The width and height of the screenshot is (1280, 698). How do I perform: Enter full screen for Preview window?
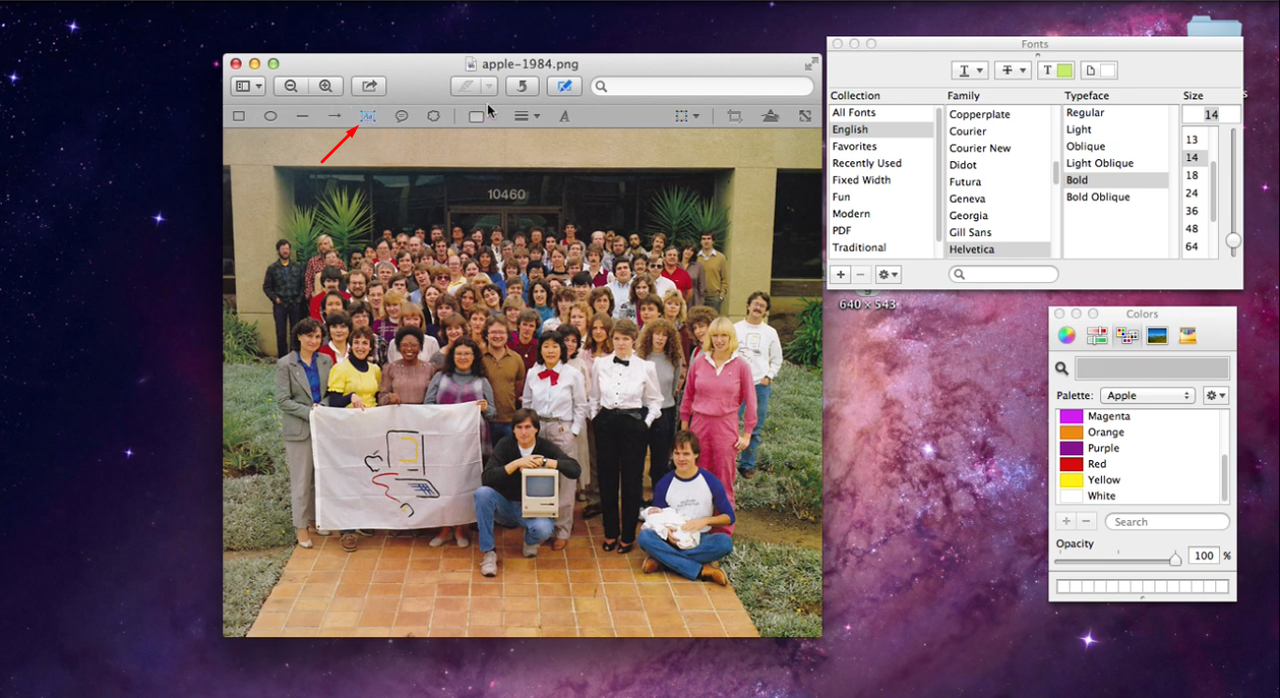click(811, 63)
